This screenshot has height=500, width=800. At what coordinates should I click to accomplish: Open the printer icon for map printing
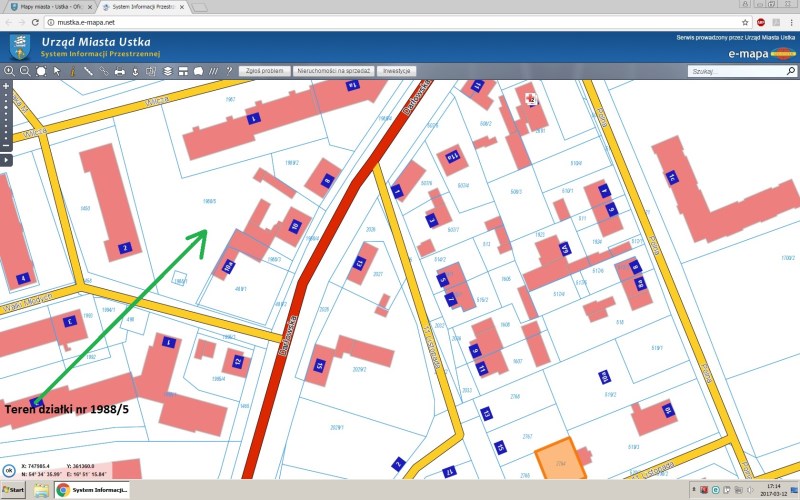[x=119, y=71]
